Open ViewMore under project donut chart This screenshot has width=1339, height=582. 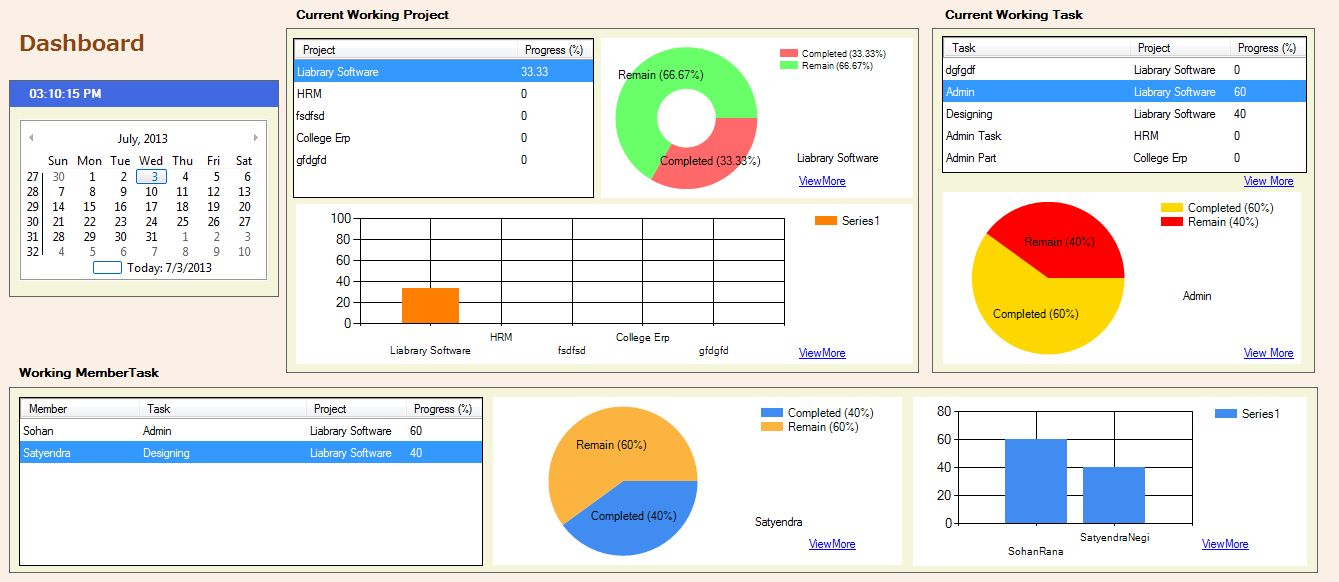click(822, 181)
